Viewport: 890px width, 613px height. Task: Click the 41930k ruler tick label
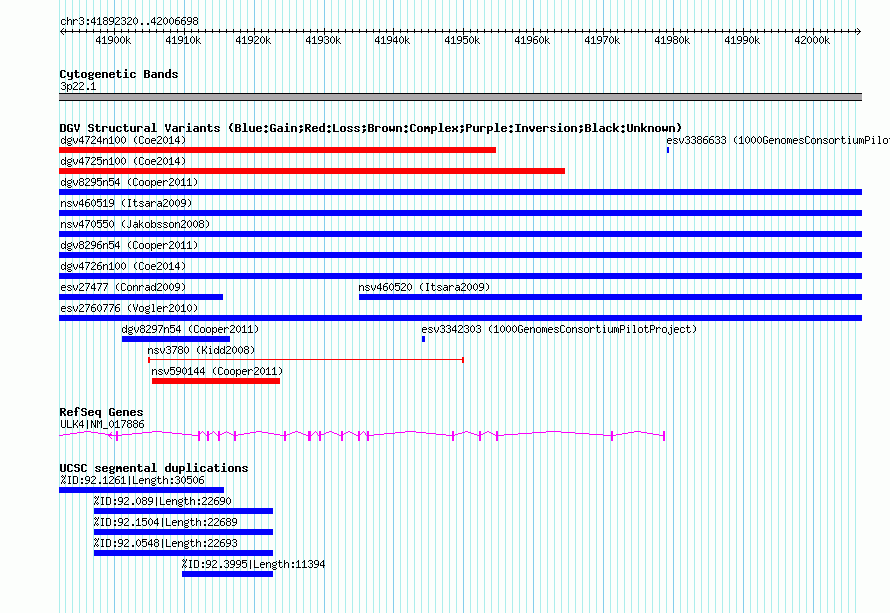point(323,40)
